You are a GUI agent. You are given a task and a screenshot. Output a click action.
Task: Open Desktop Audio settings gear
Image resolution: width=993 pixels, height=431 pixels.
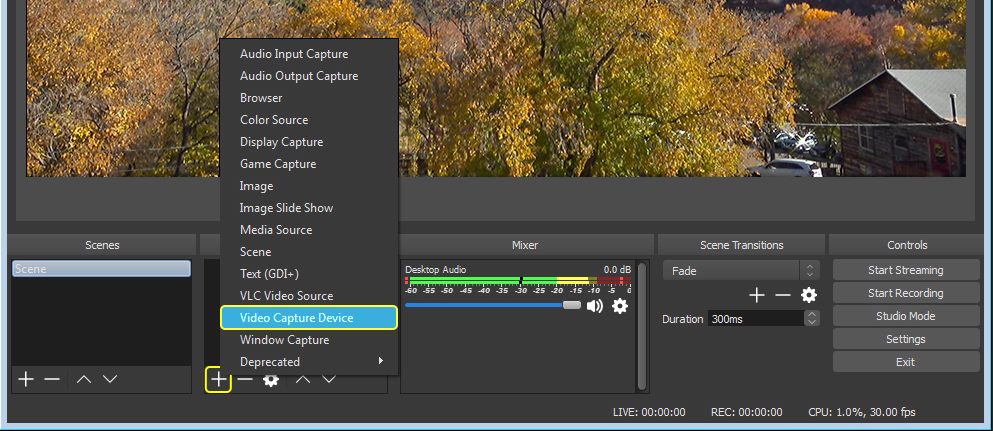(x=620, y=305)
